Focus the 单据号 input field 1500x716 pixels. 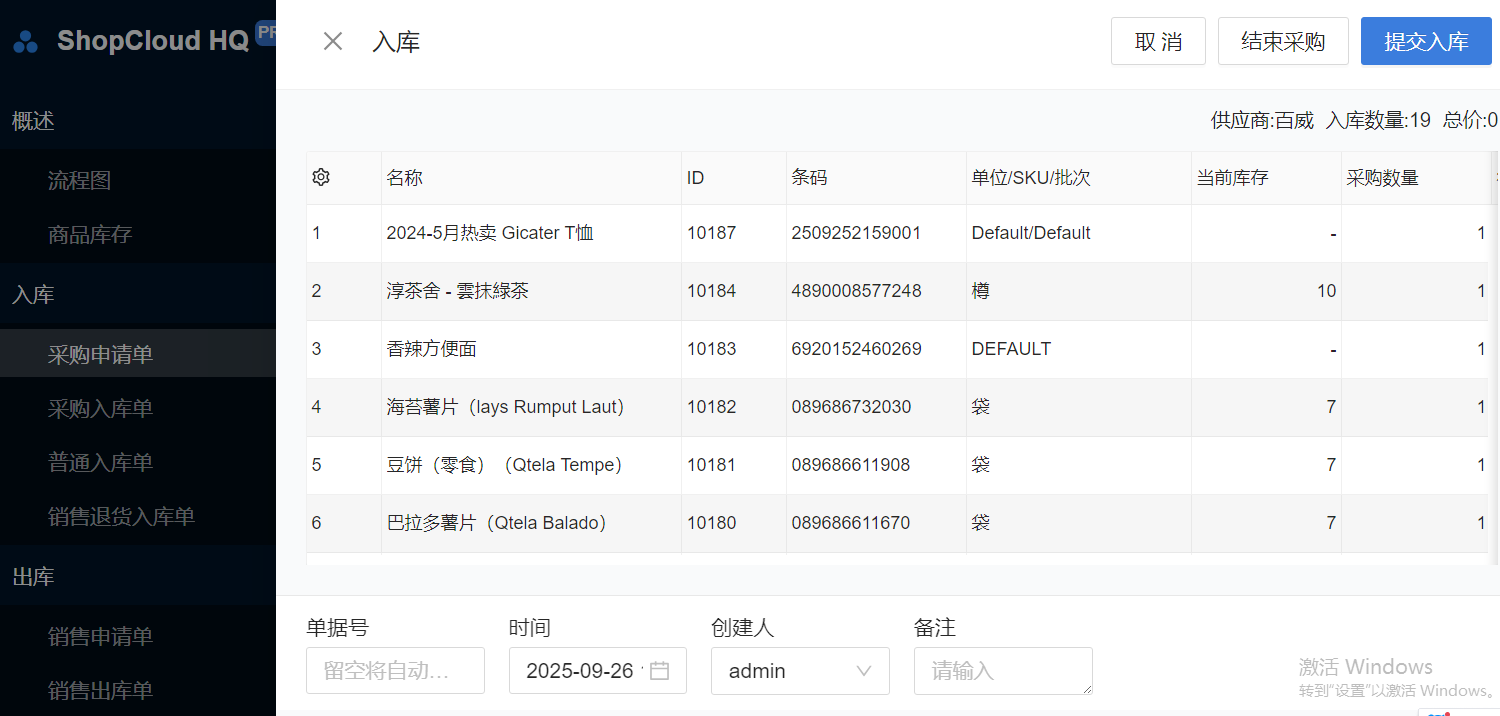(395, 671)
